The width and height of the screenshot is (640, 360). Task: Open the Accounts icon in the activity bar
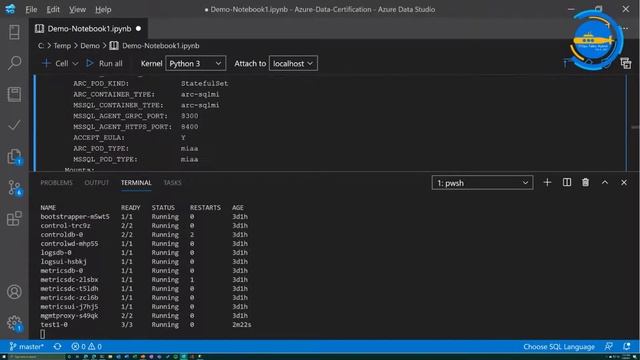[14, 292]
